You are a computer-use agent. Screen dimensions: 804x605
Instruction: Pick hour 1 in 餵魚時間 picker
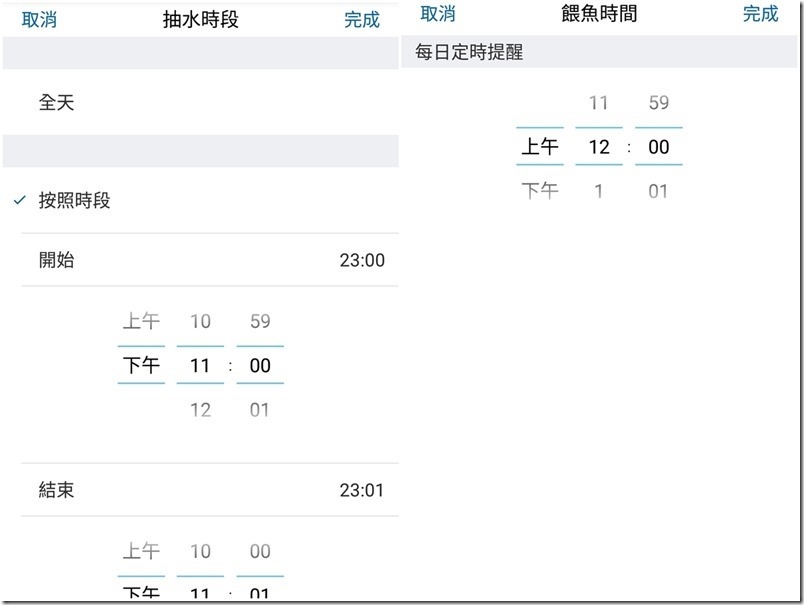pos(599,190)
